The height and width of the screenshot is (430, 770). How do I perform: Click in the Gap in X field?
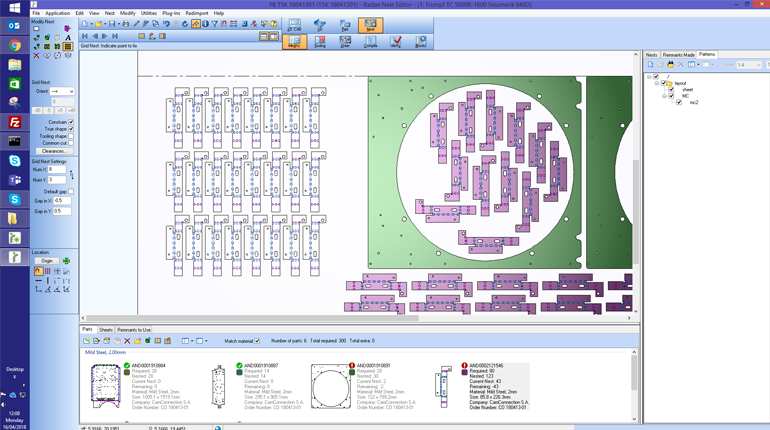coord(62,201)
